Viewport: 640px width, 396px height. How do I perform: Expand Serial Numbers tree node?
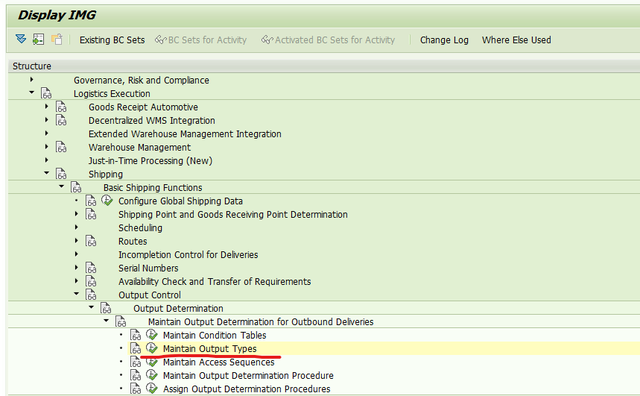[76, 267]
